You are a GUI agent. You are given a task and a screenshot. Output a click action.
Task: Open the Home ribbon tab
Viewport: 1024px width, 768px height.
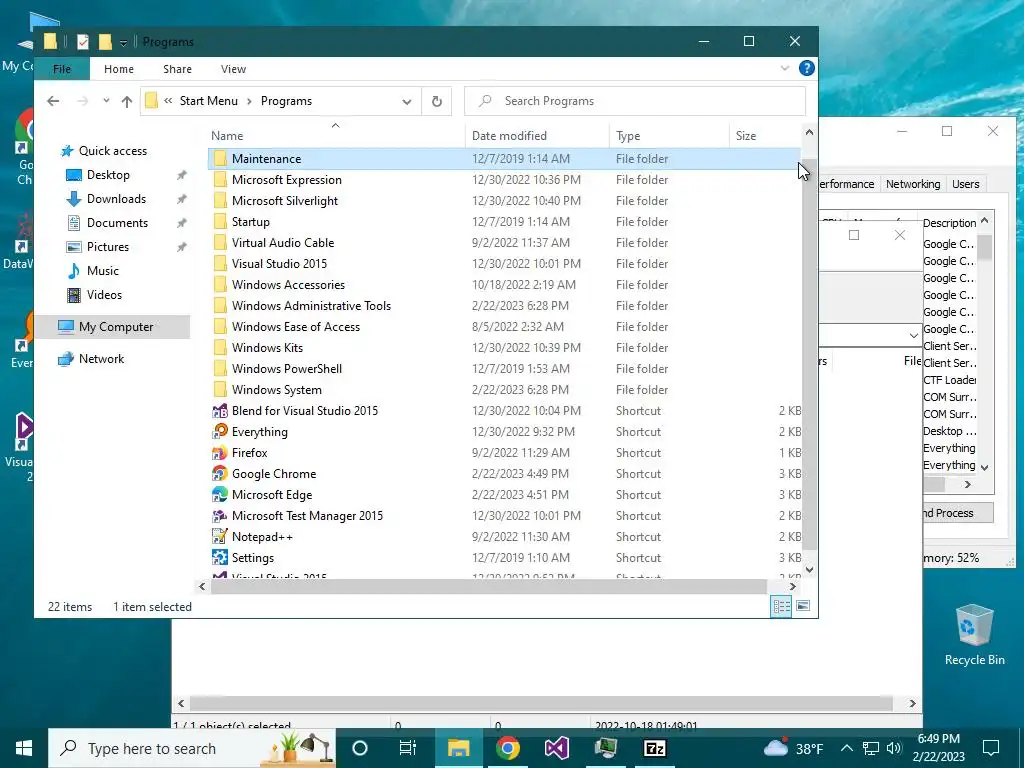[119, 69]
